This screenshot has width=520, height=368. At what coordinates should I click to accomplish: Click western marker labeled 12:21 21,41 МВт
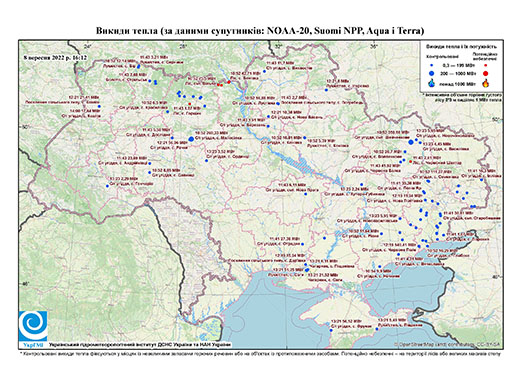tap(99, 106)
